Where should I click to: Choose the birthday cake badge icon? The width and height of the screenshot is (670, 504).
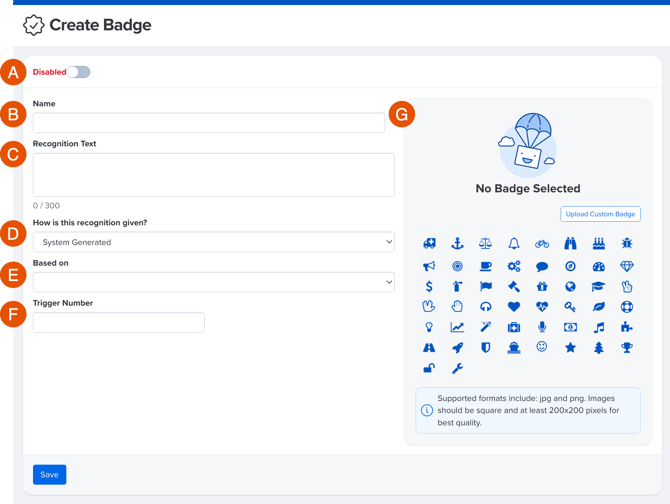[x=598, y=244]
